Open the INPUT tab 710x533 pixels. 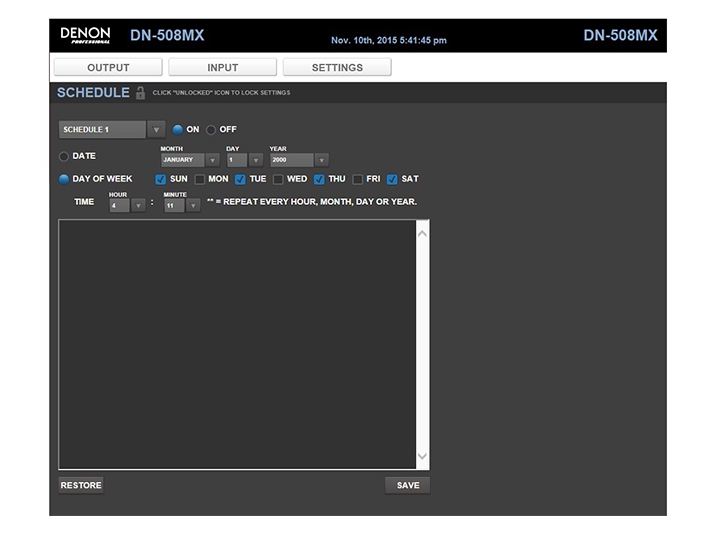tap(222, 67)
